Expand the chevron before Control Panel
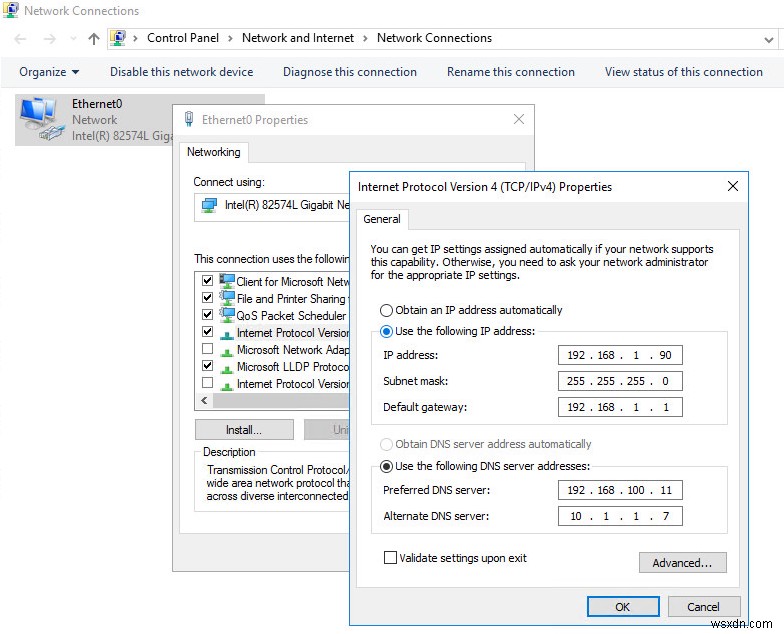The height and width of the screenshot is (634, 784). coord(135,38)
